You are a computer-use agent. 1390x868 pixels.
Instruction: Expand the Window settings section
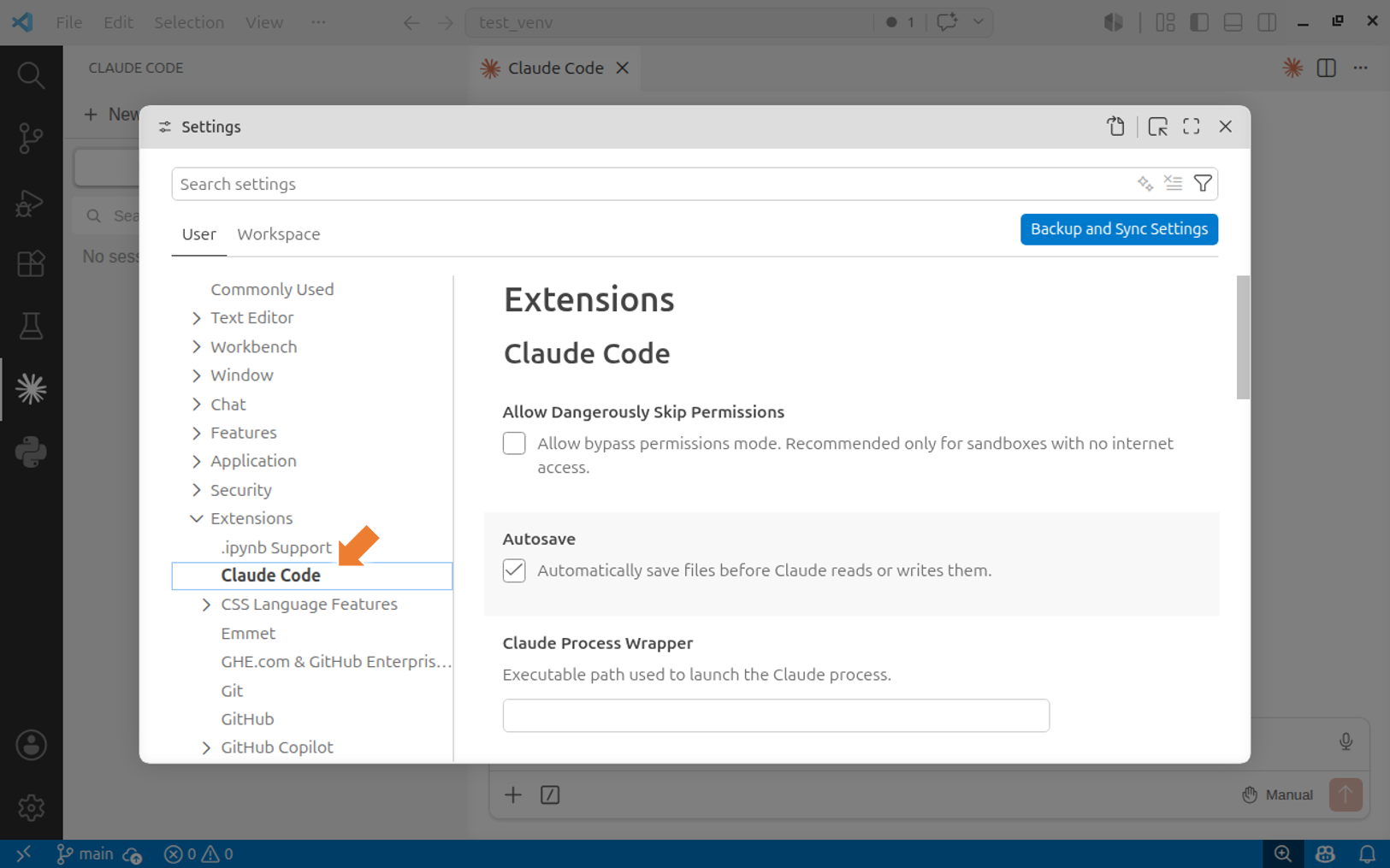(197, 375)
